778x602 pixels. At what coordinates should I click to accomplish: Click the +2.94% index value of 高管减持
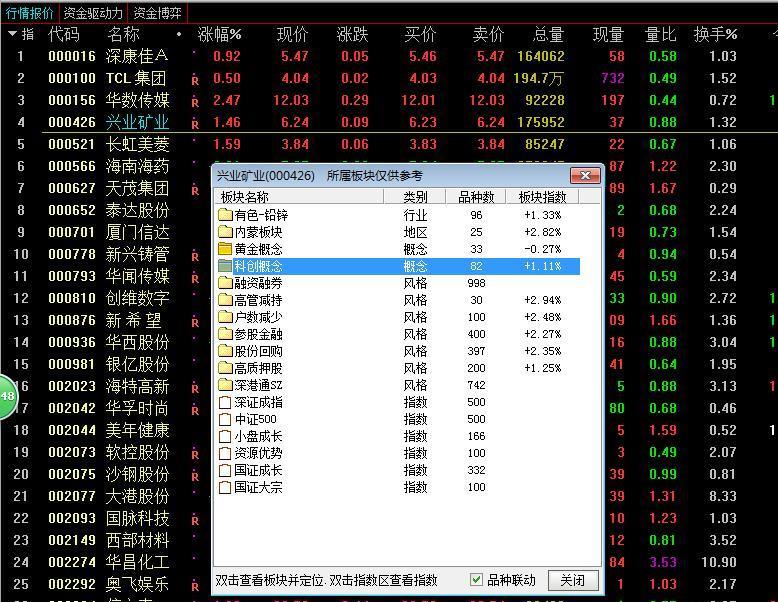pyautogui.click(x=542, y=300)
